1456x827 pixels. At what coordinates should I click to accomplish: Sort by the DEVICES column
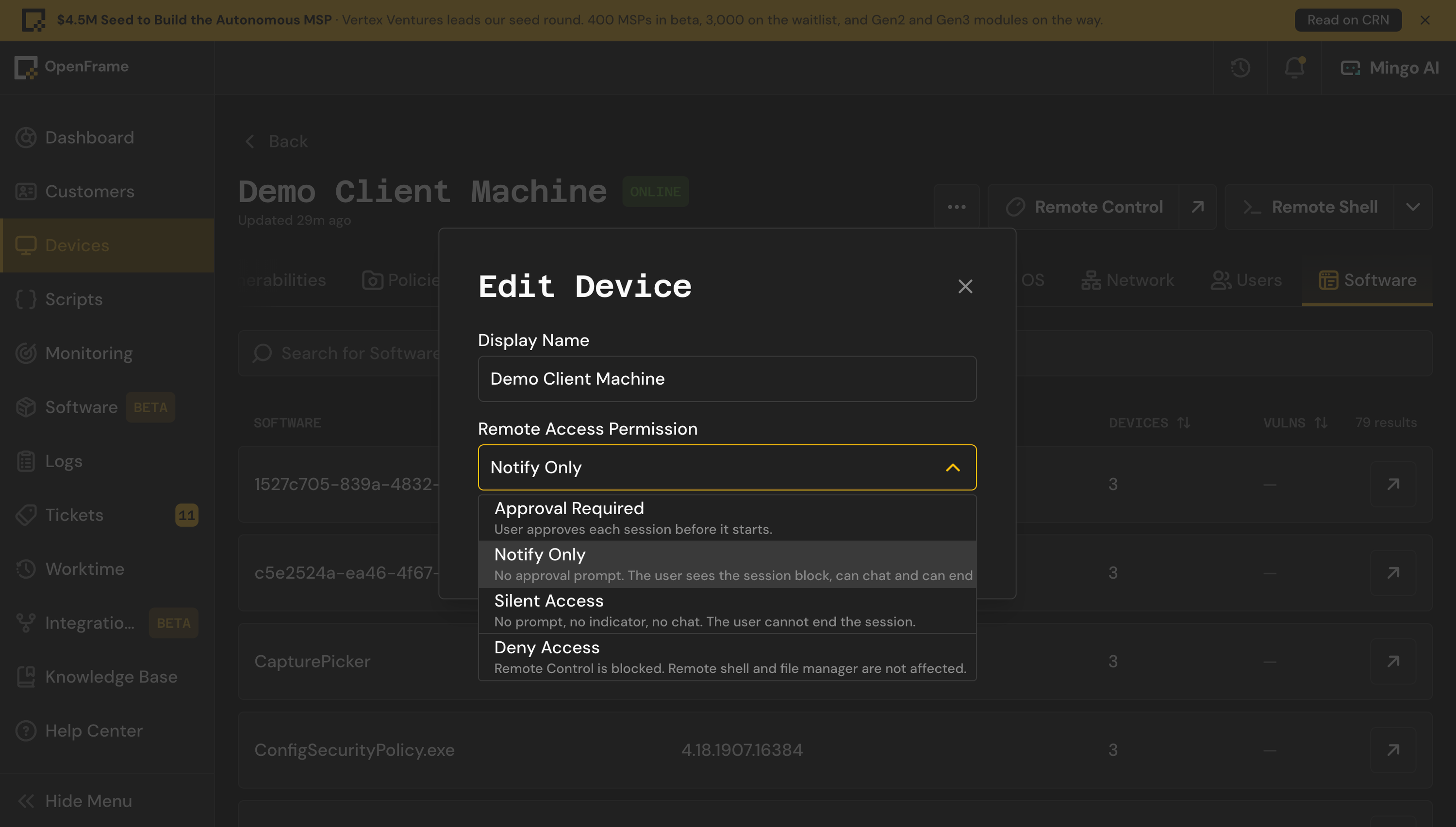click(1149, 423)
